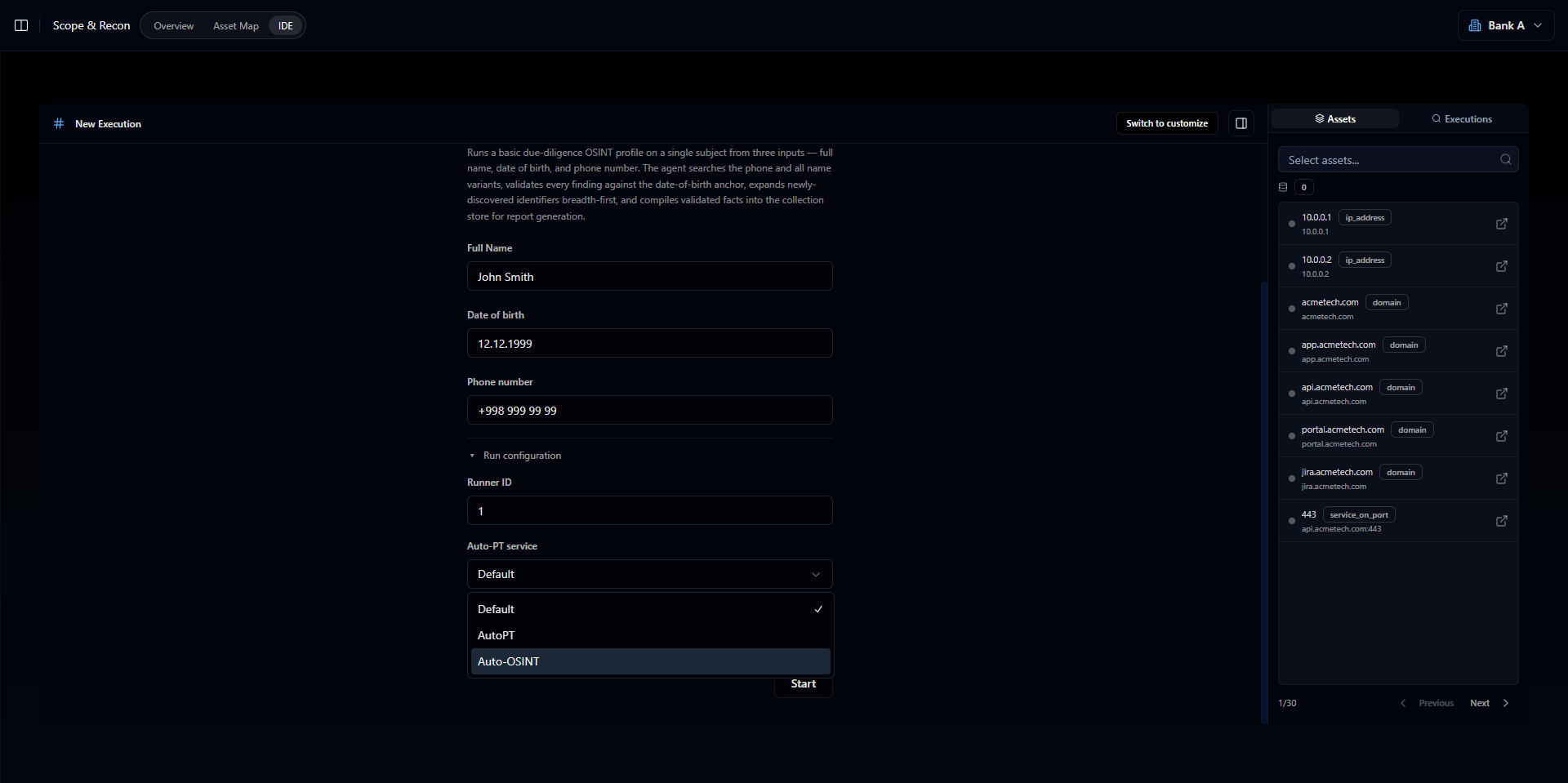1568x783 pixels.
Task: Go to Previous assets page
Action: tap(1427, 703)
